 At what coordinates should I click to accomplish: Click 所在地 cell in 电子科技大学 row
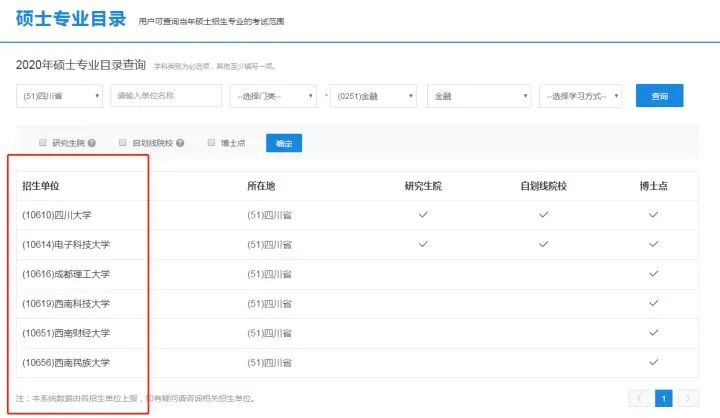(x=270, y=244)
